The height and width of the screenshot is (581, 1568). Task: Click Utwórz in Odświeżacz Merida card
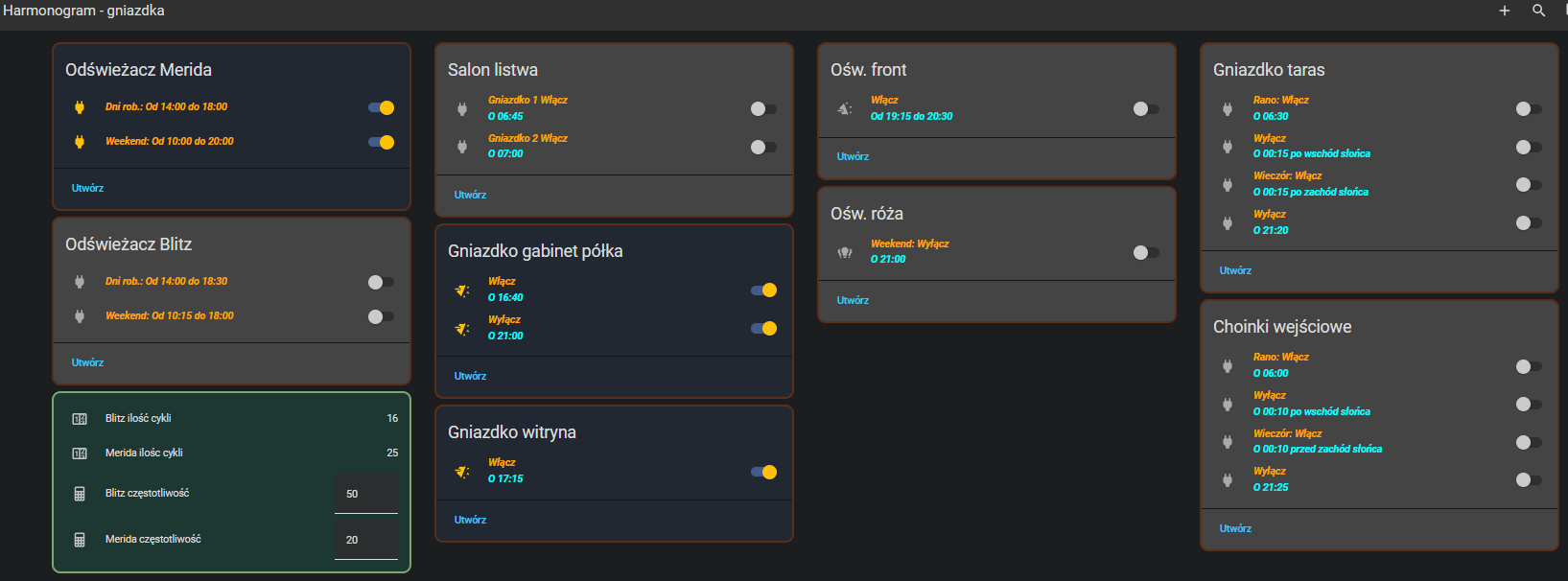click(x=87, y=188)
